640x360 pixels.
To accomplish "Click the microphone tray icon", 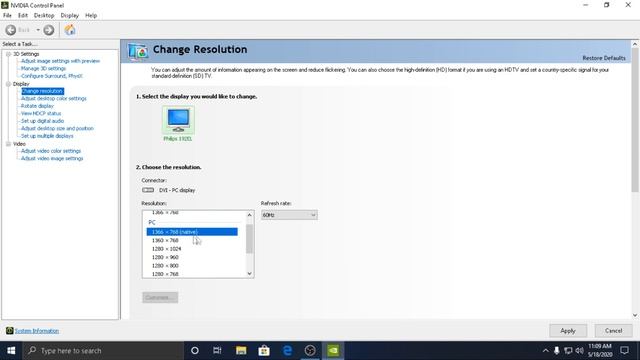I will 557,351.
